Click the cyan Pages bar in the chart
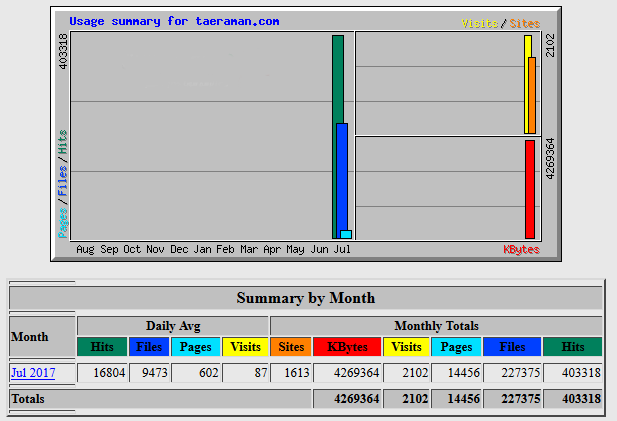The image size is (617, 421). (346, 235)
